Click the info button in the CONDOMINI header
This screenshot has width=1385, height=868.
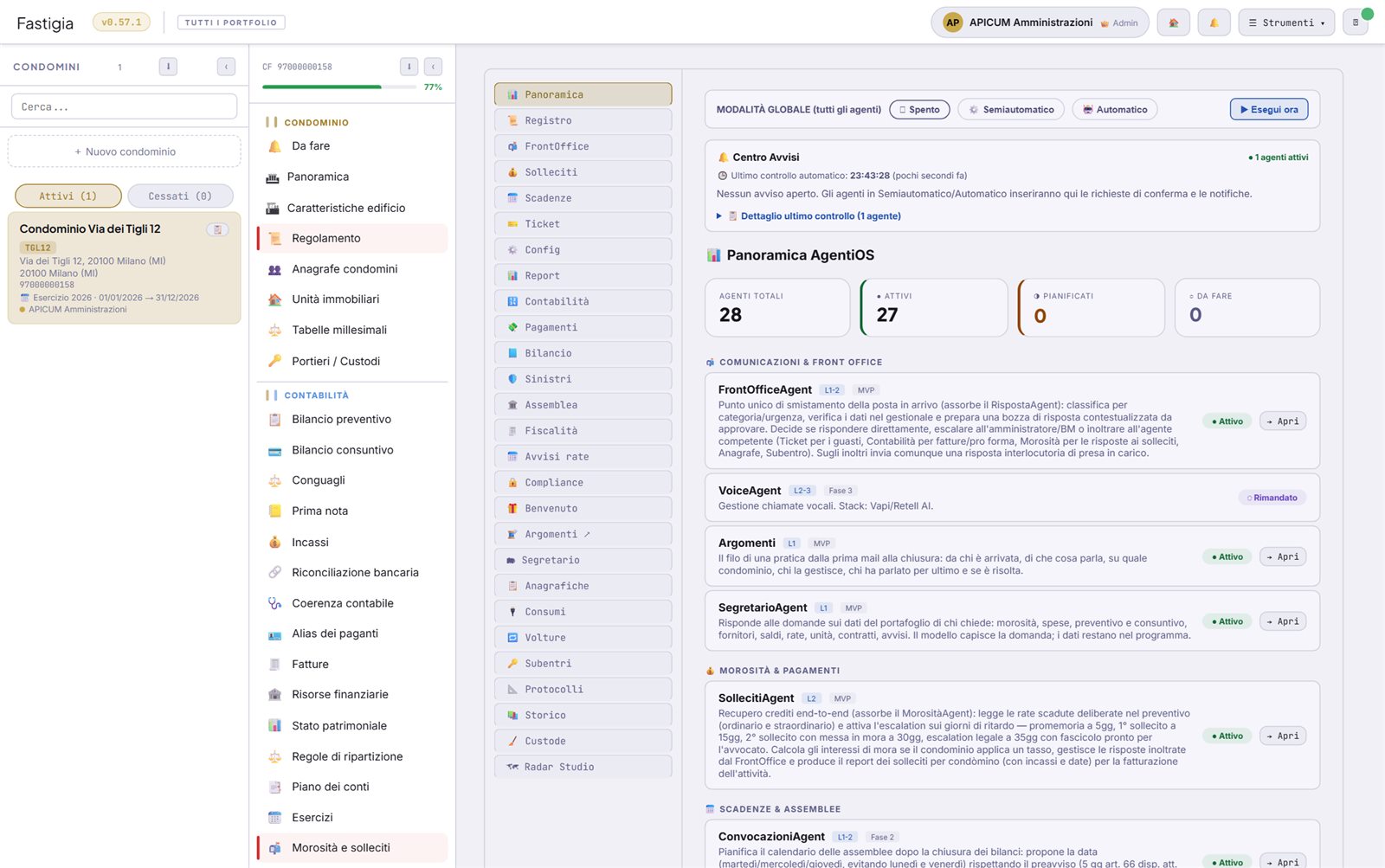coord(168,67)
